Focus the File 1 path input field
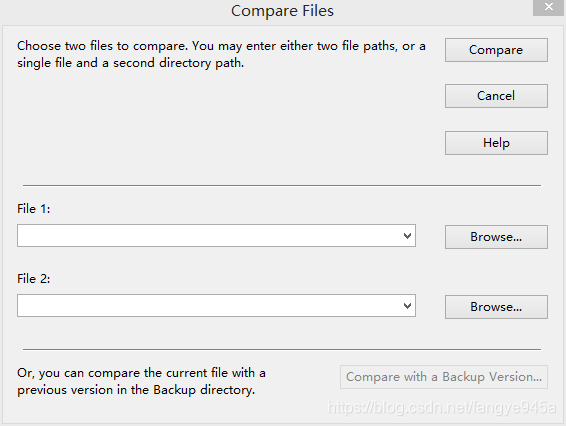This screenshot has height=426, width=566. [x=209, y=236]
